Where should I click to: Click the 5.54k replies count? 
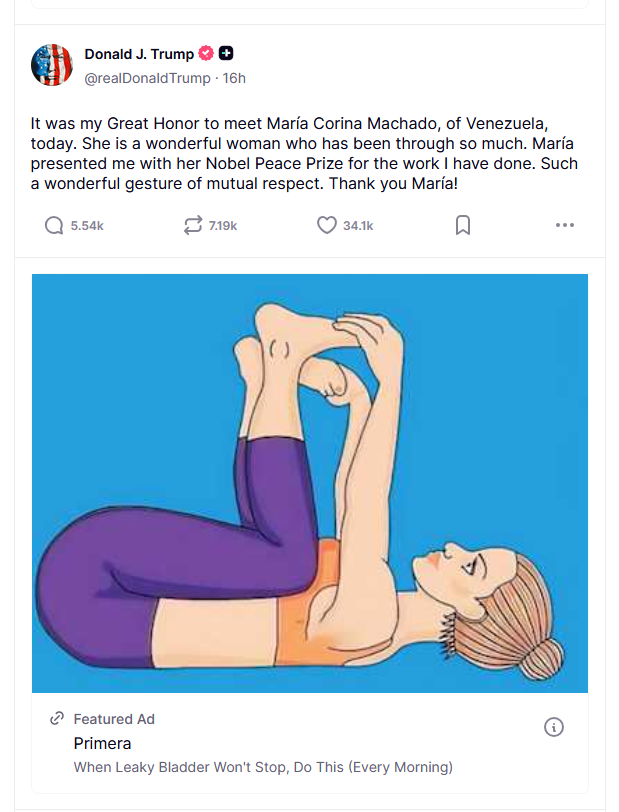87,226
